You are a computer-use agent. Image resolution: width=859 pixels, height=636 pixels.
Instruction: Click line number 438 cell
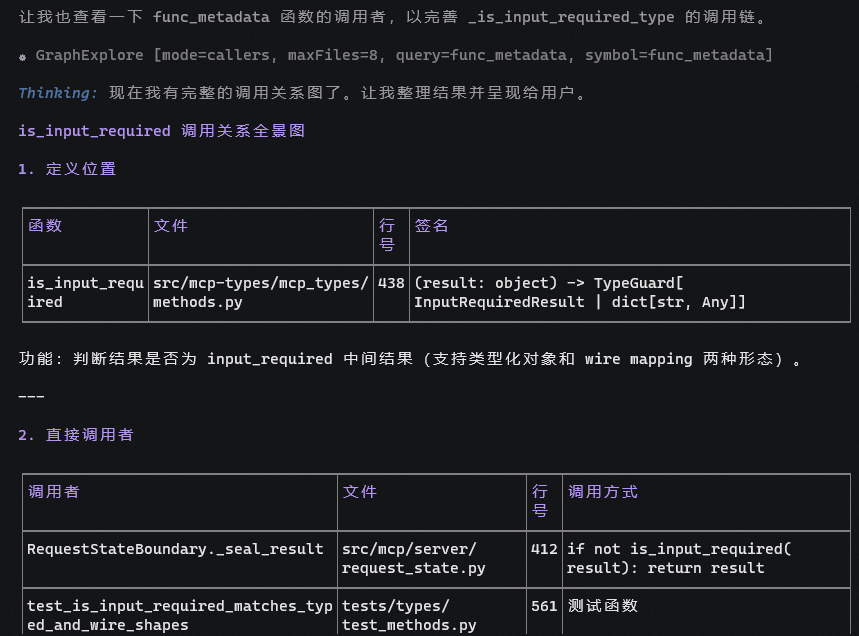pyautogui.click(x=391, y=283)
